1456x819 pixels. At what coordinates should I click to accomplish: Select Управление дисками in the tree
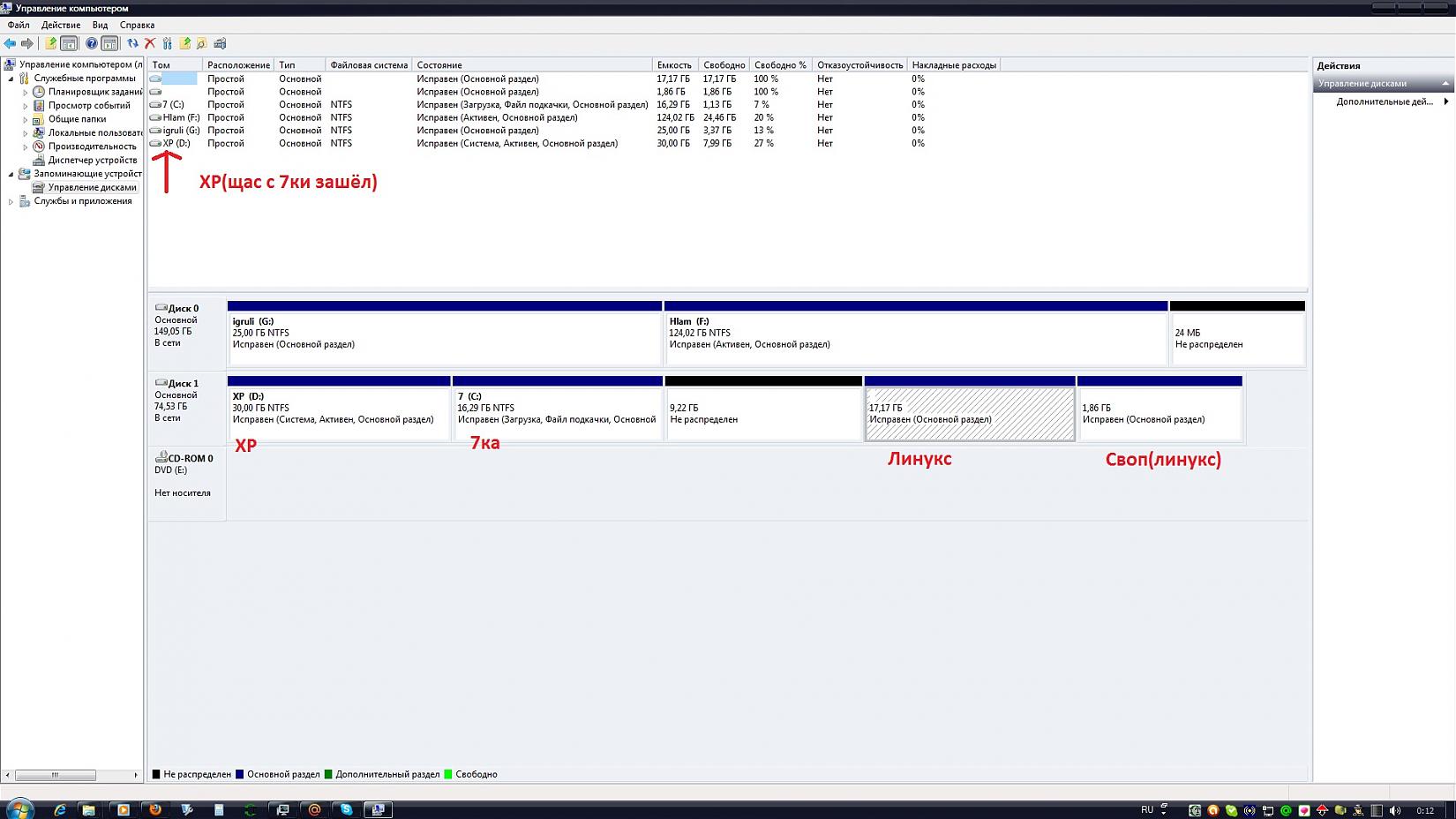click(x=93, y=187)
